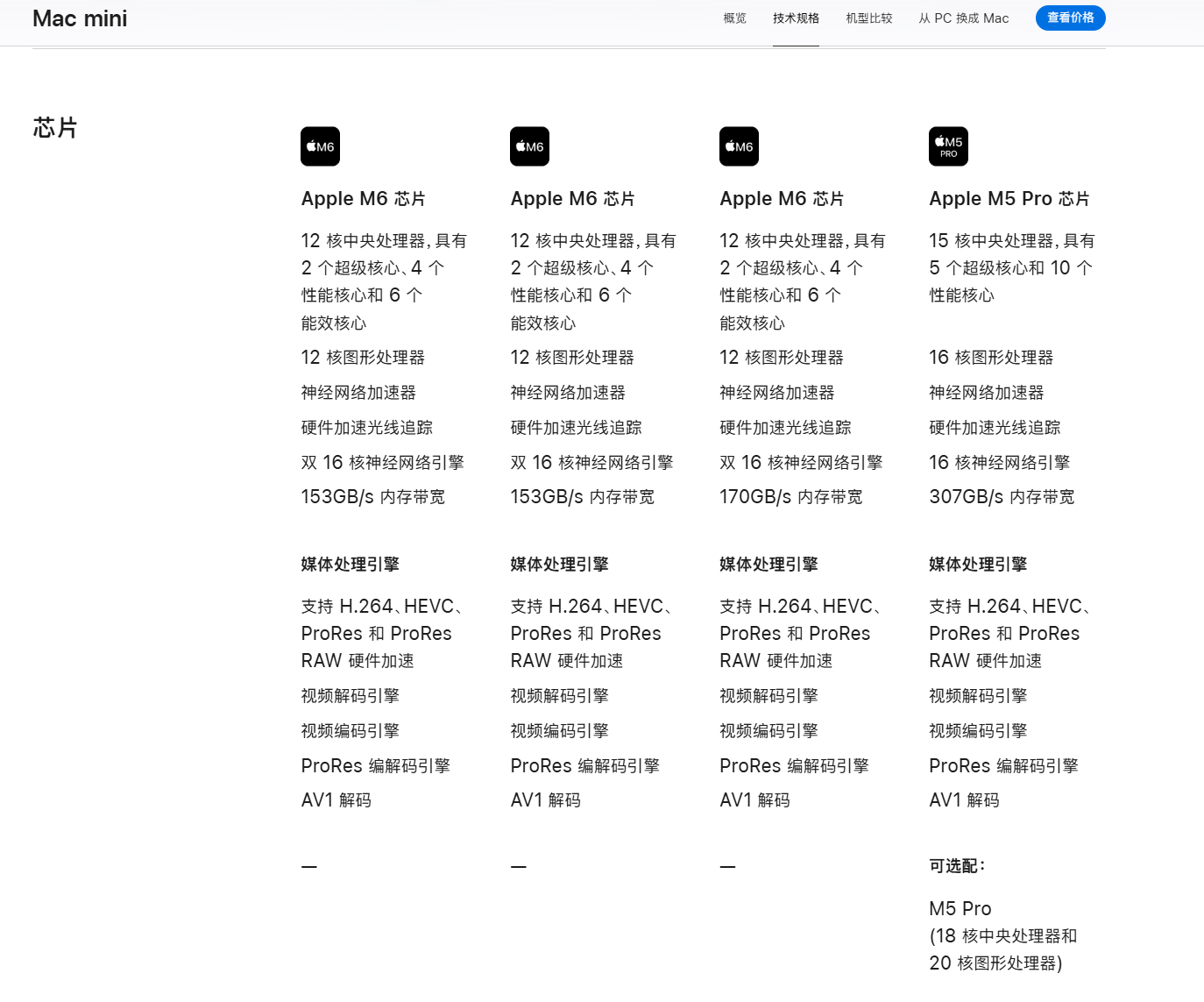Click the 芯片 section heading
Screen dimensions: 1204x1002
[x=55, y=128]
